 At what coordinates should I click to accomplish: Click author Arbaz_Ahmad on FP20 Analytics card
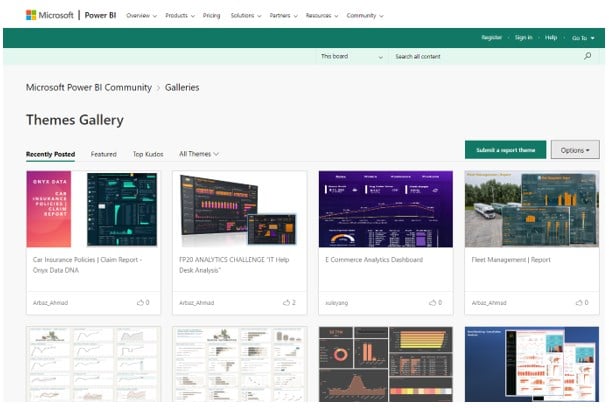click(196, 303)
